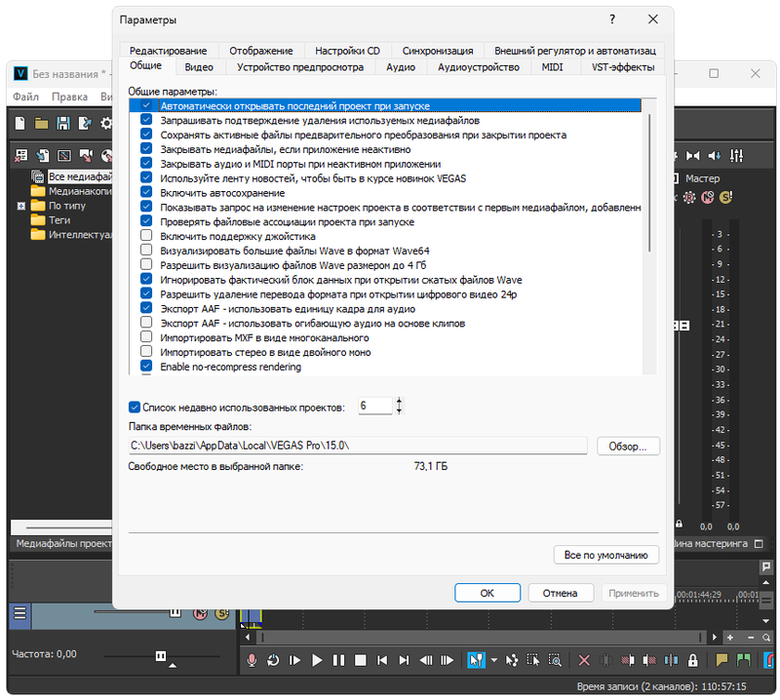
Task: Click the Split event icon
Action: (671, 660)
